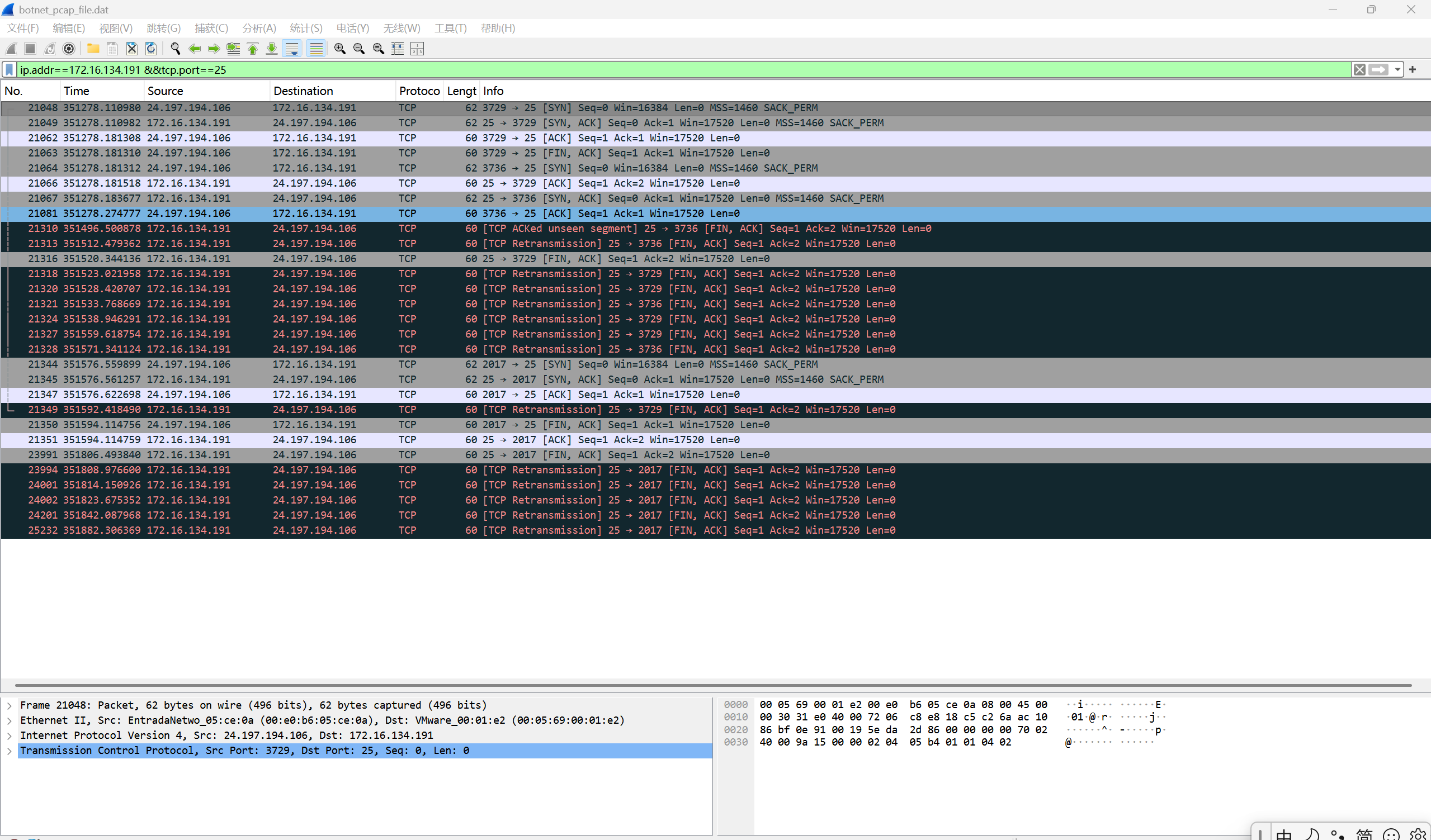Open capture options gear icon

point(69,49)
